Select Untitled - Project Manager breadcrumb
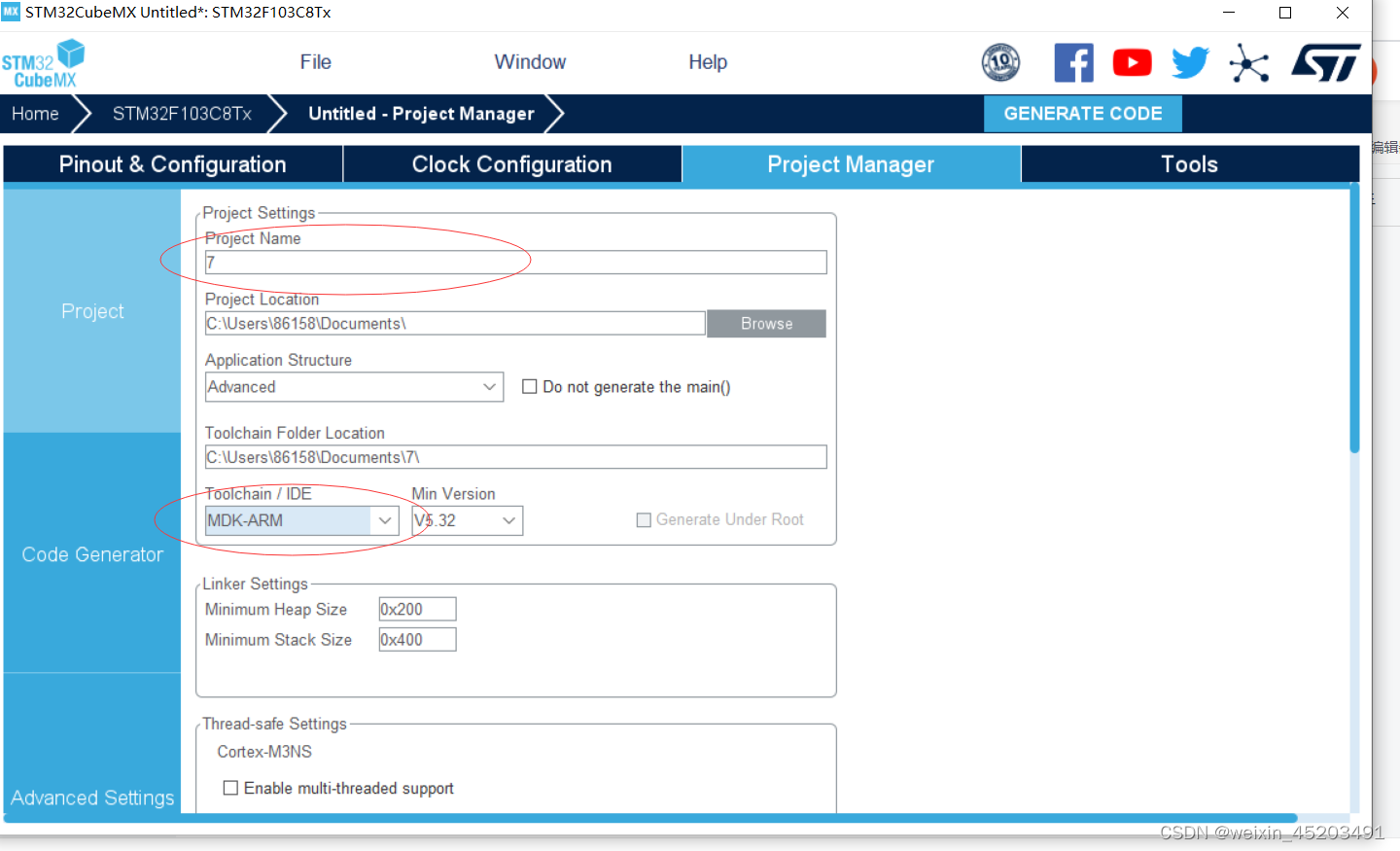The image size is (1400, 851). point(421,114)
